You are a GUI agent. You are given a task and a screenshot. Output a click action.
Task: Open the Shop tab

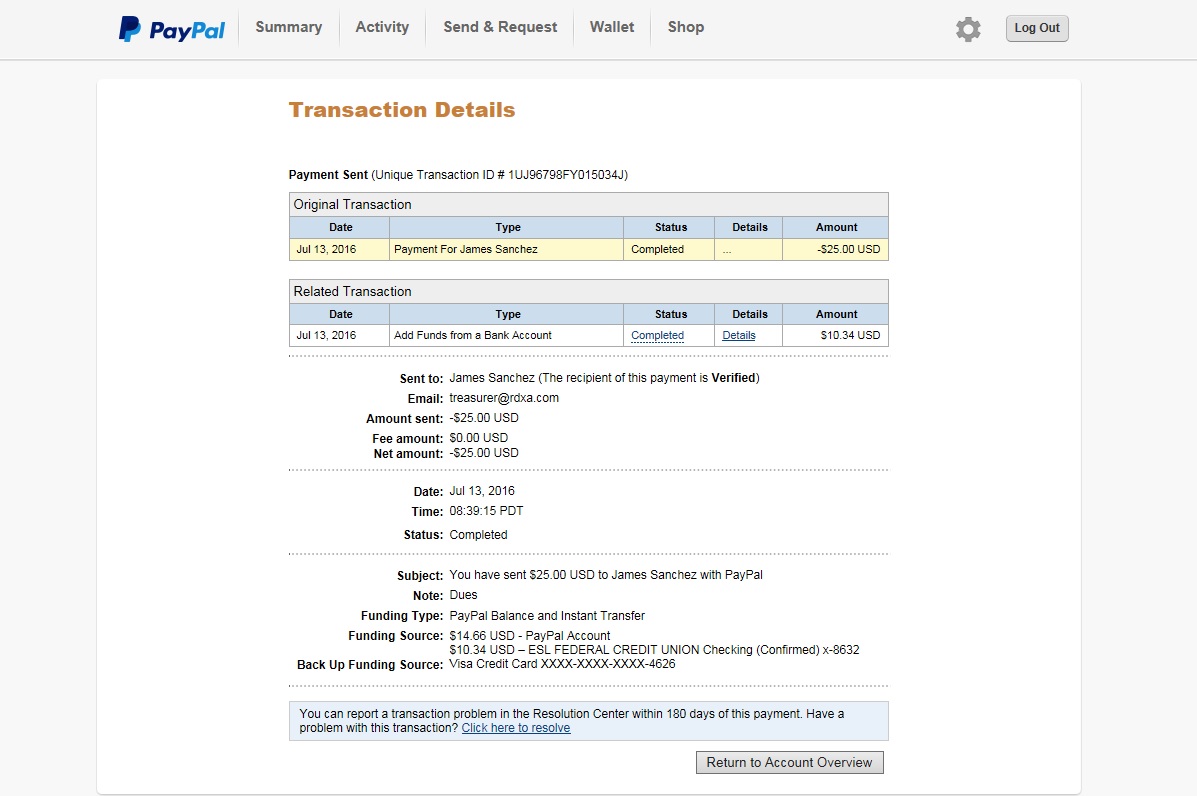tap(686, 27)
